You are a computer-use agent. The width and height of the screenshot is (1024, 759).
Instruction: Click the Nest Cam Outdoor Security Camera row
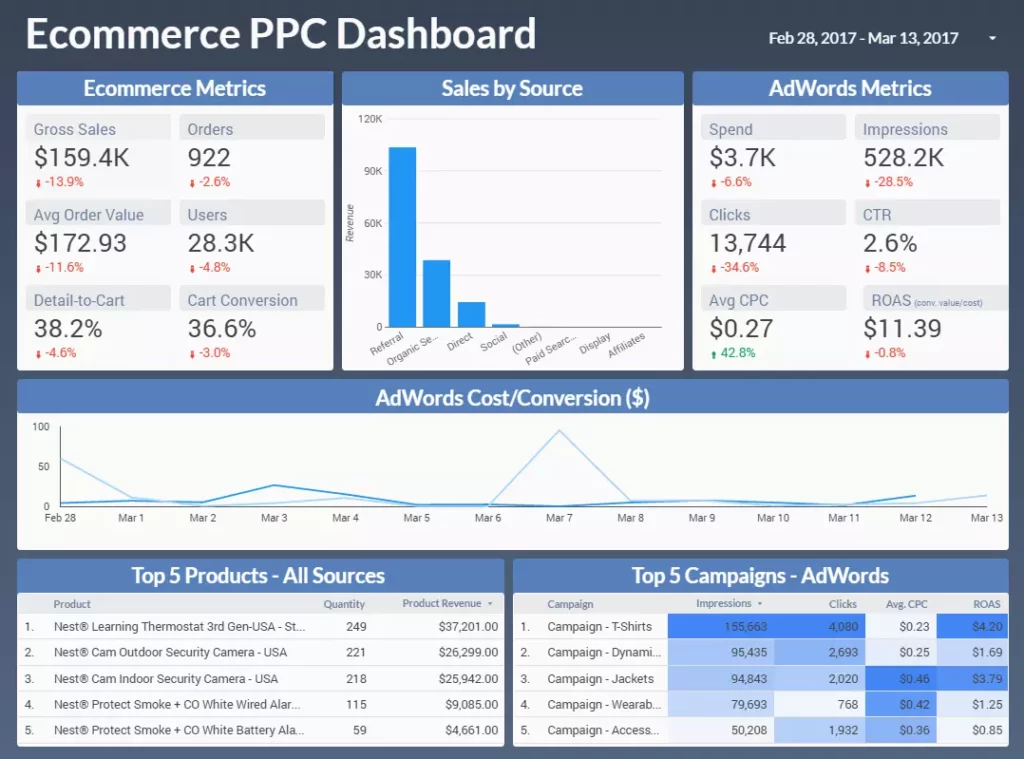pos(170,653)
